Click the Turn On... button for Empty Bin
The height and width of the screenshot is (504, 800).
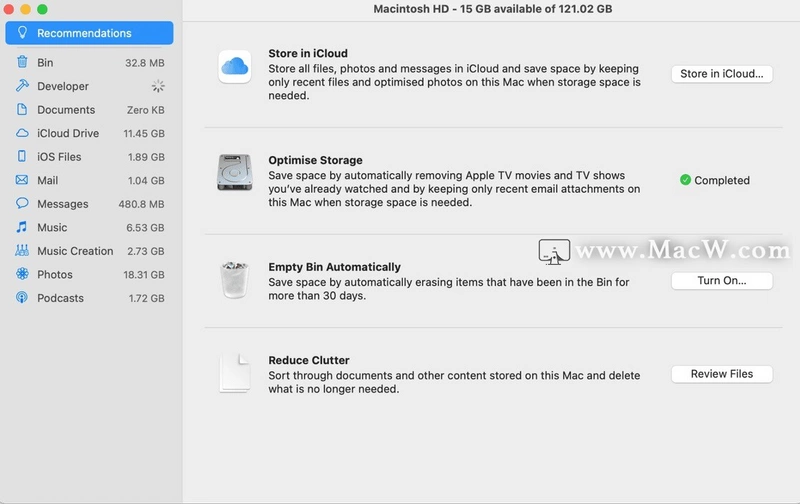click(721, 281)
